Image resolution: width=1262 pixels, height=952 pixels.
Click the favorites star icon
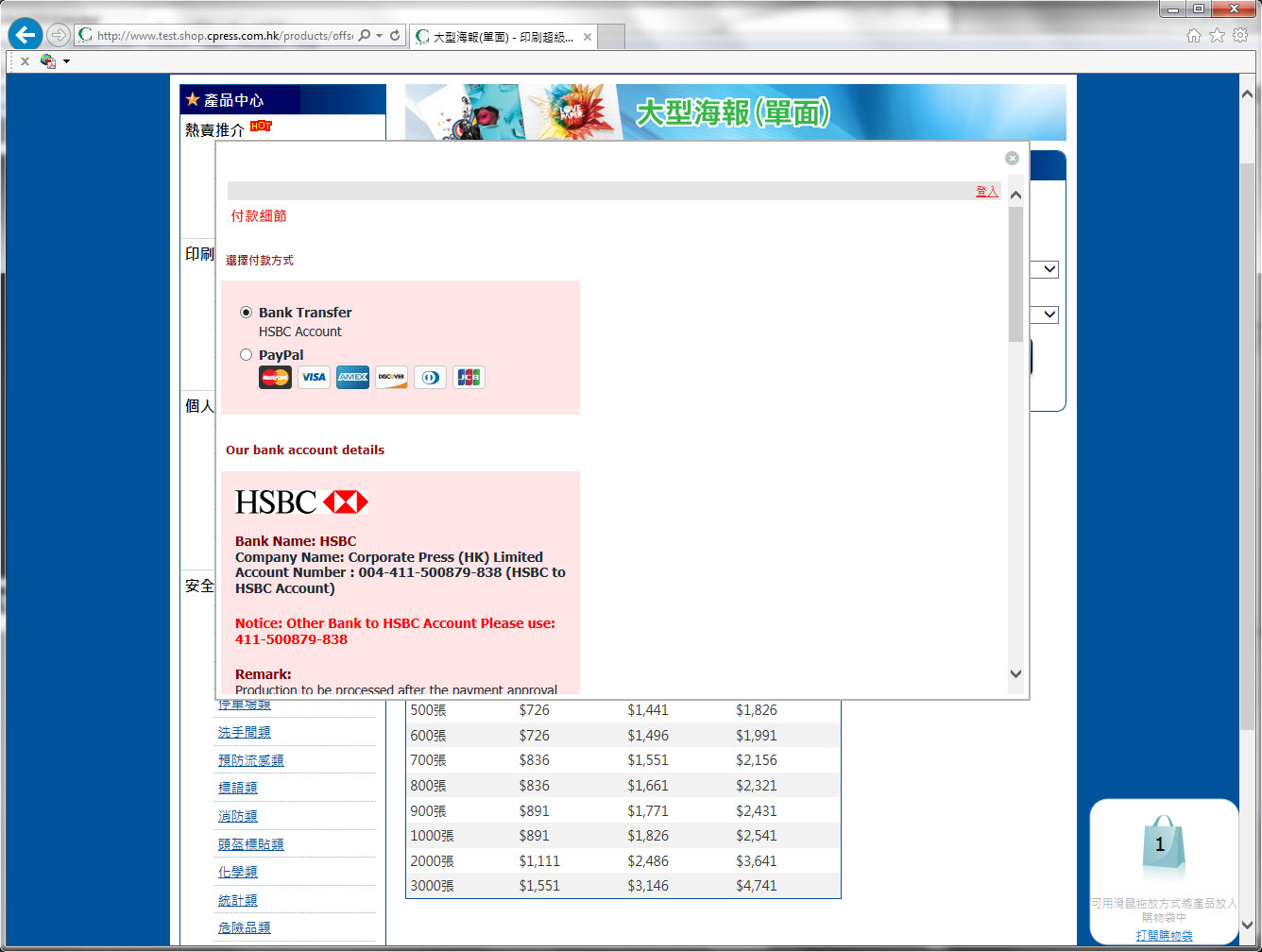(x=1217, y=35)
